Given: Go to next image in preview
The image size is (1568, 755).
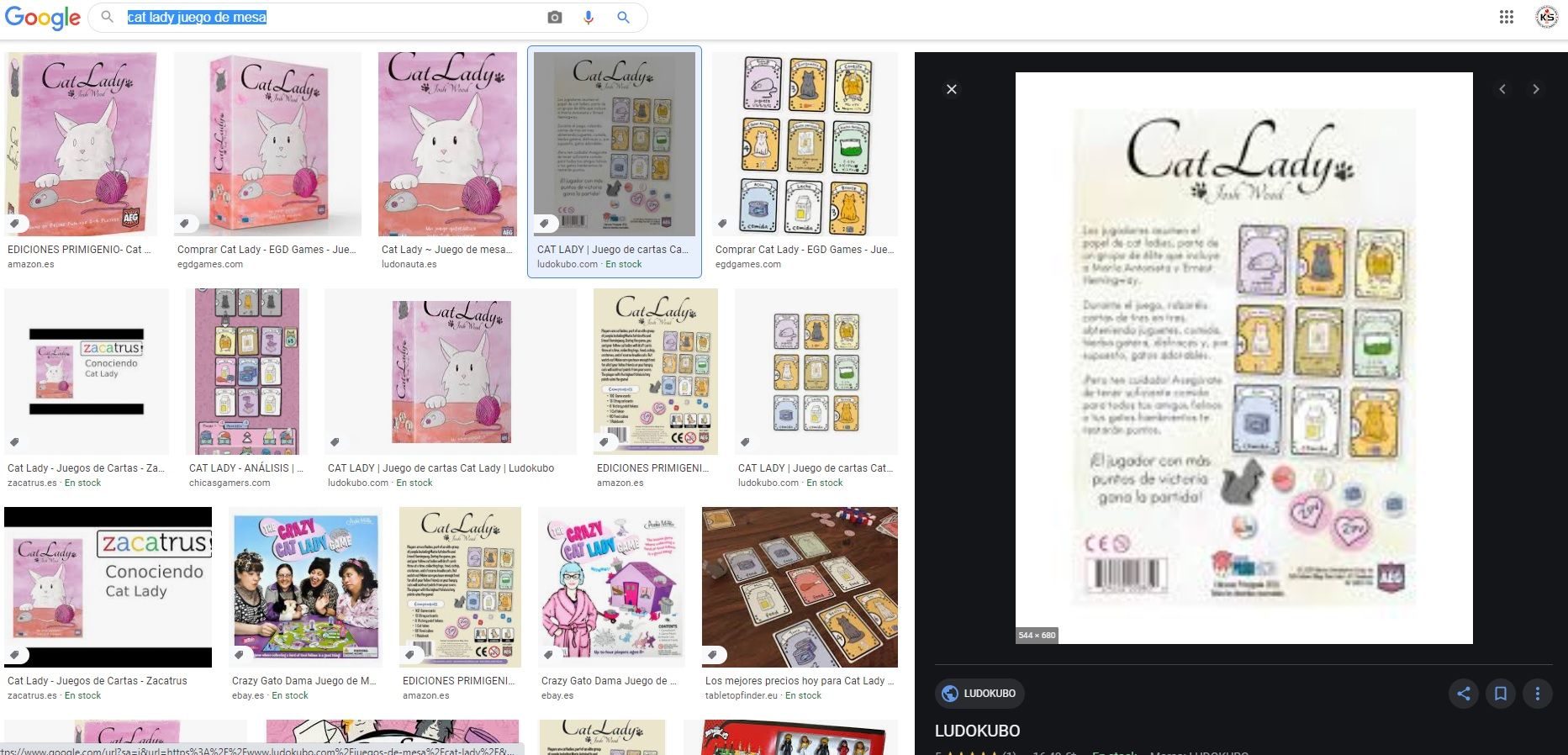Looking at the screenshot, I should point(1536,89).
